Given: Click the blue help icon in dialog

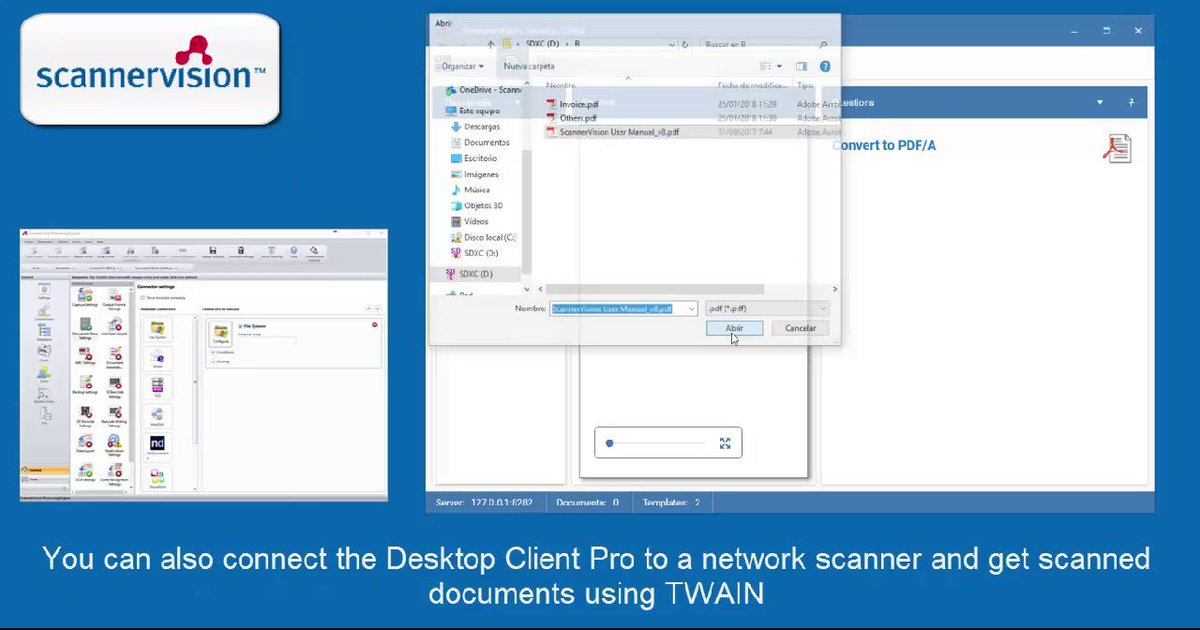Looking at the screenshot, I should (825, 66).
